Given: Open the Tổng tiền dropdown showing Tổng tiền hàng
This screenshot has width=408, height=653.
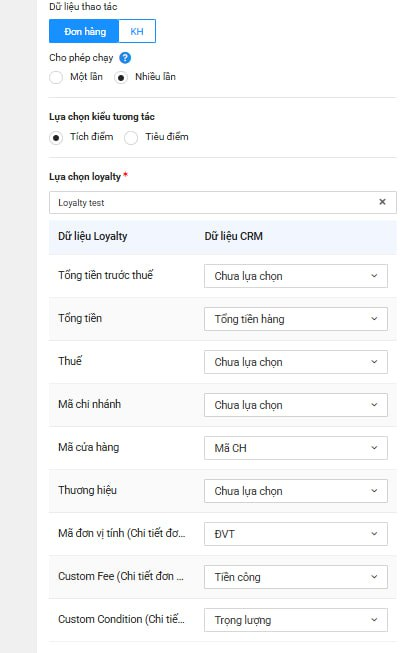Looking at the screenshot, I should click(x=296, y=319).
